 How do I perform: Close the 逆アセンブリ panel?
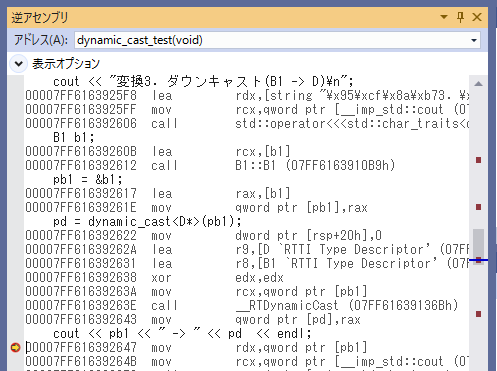pyautogui.click(x=477, y=17)
